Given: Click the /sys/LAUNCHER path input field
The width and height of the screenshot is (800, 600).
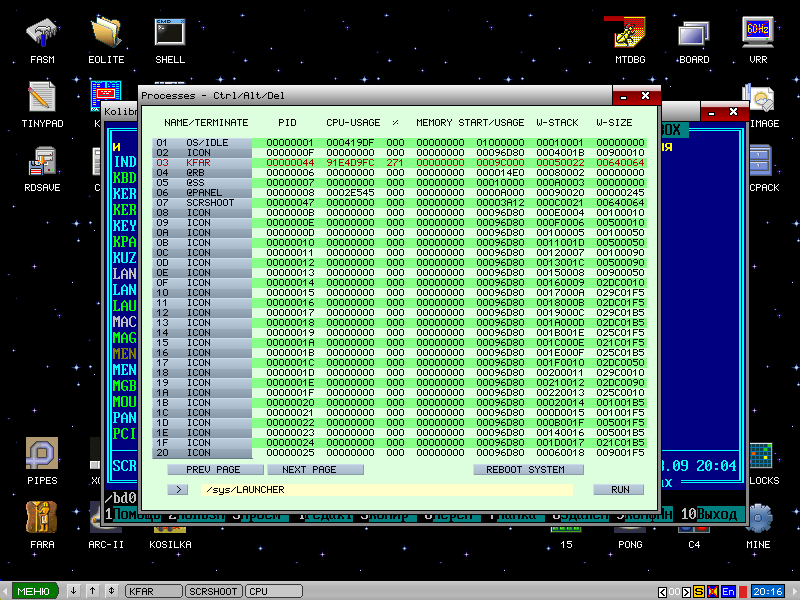Looking at the screenshot, I should pyautogui.click(x=385, y=490).
